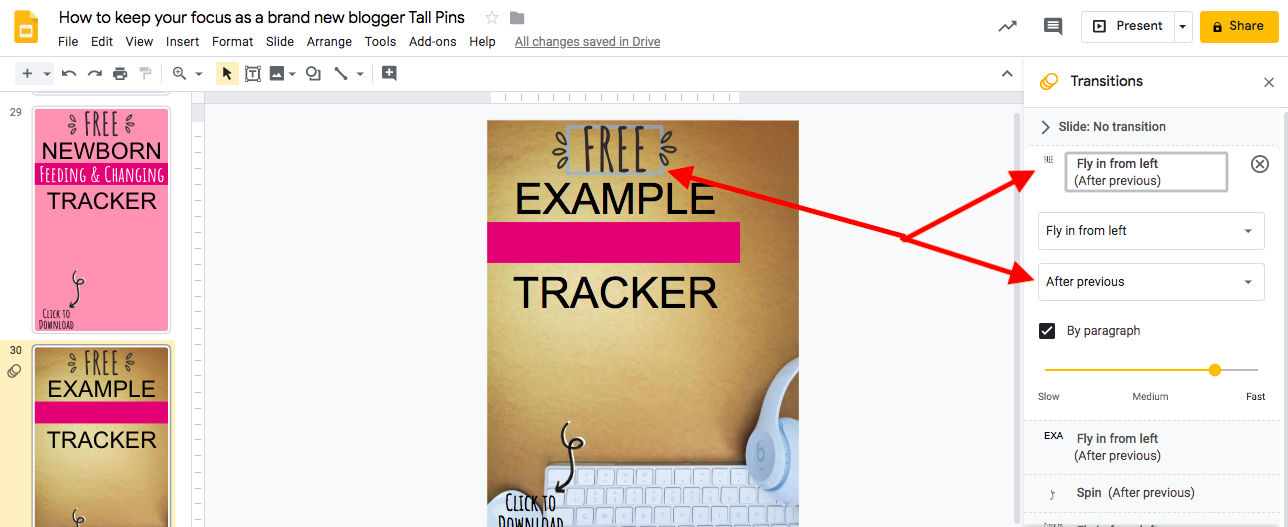Click the Print icon
The image size is (1288, 527).
tap(120, 73)
